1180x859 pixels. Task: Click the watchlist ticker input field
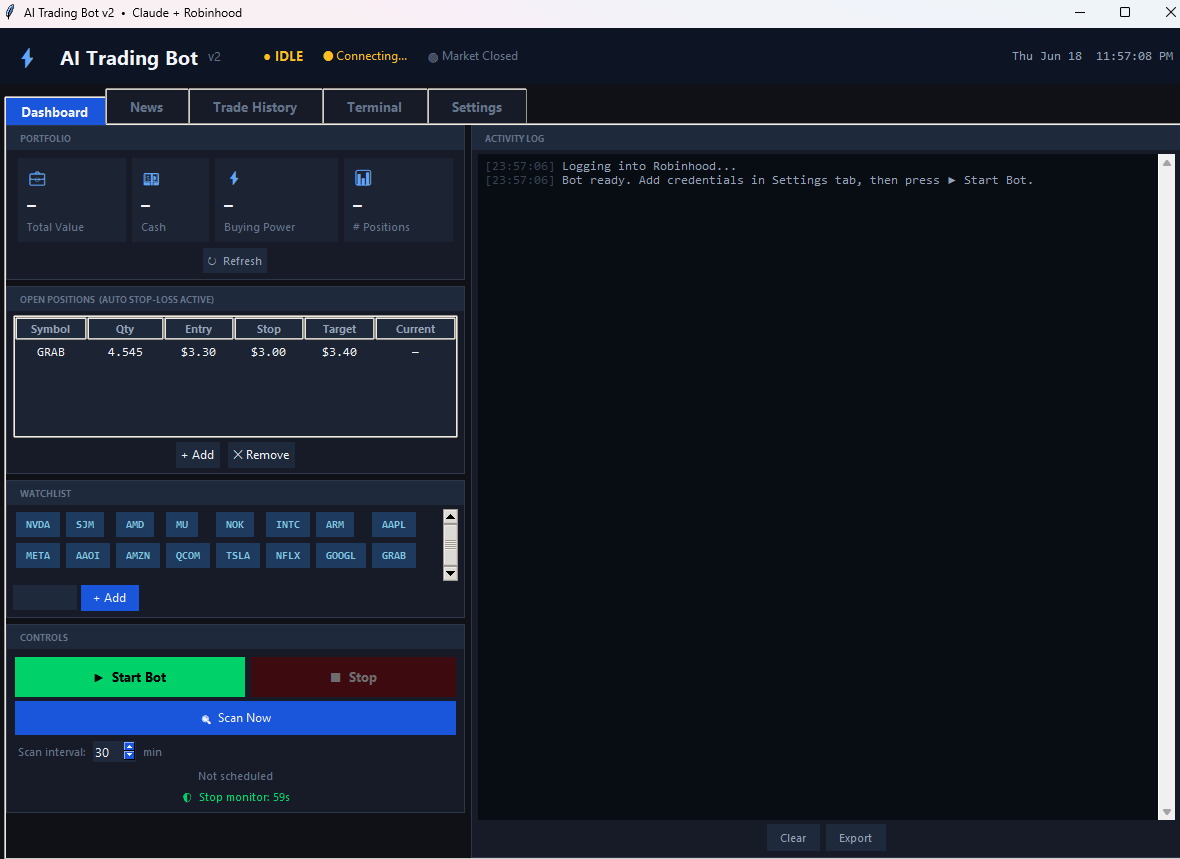point(45,598)
